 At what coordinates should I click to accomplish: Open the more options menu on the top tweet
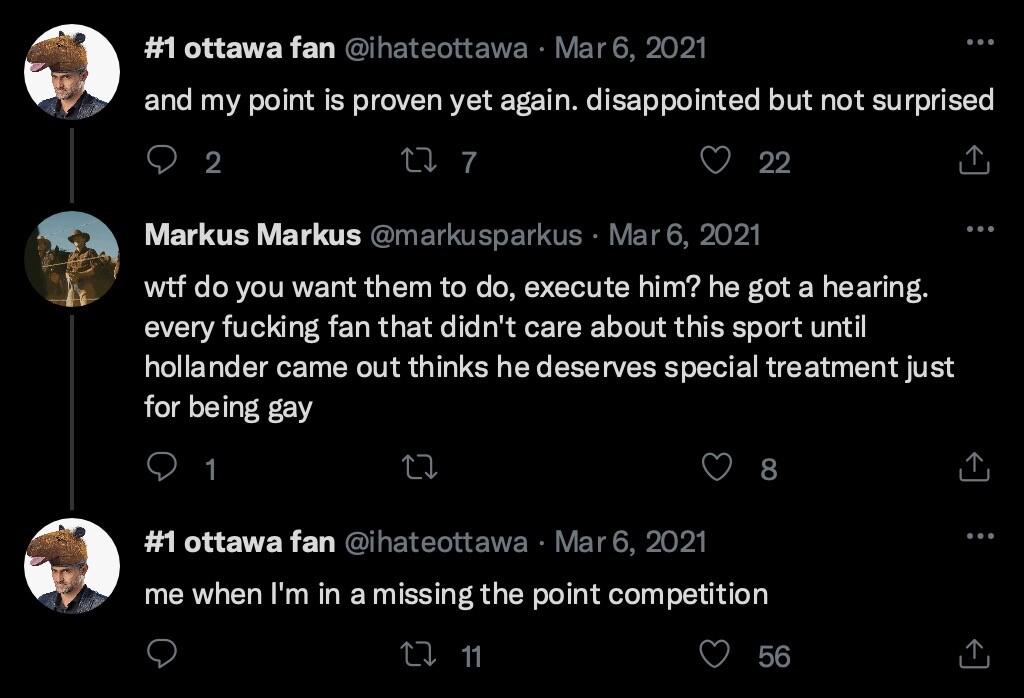[x=978, y=40]
